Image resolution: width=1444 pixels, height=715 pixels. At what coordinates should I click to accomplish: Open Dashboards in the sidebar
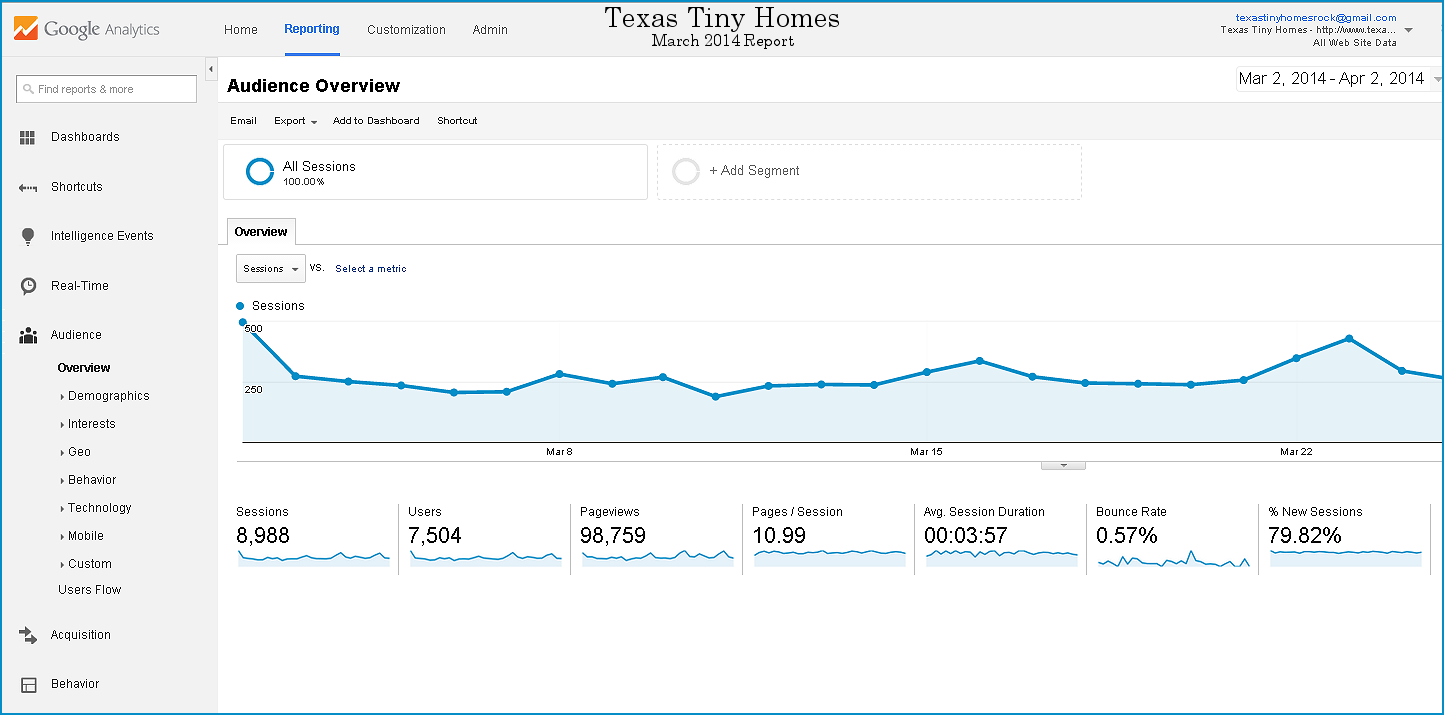(85, 137)
